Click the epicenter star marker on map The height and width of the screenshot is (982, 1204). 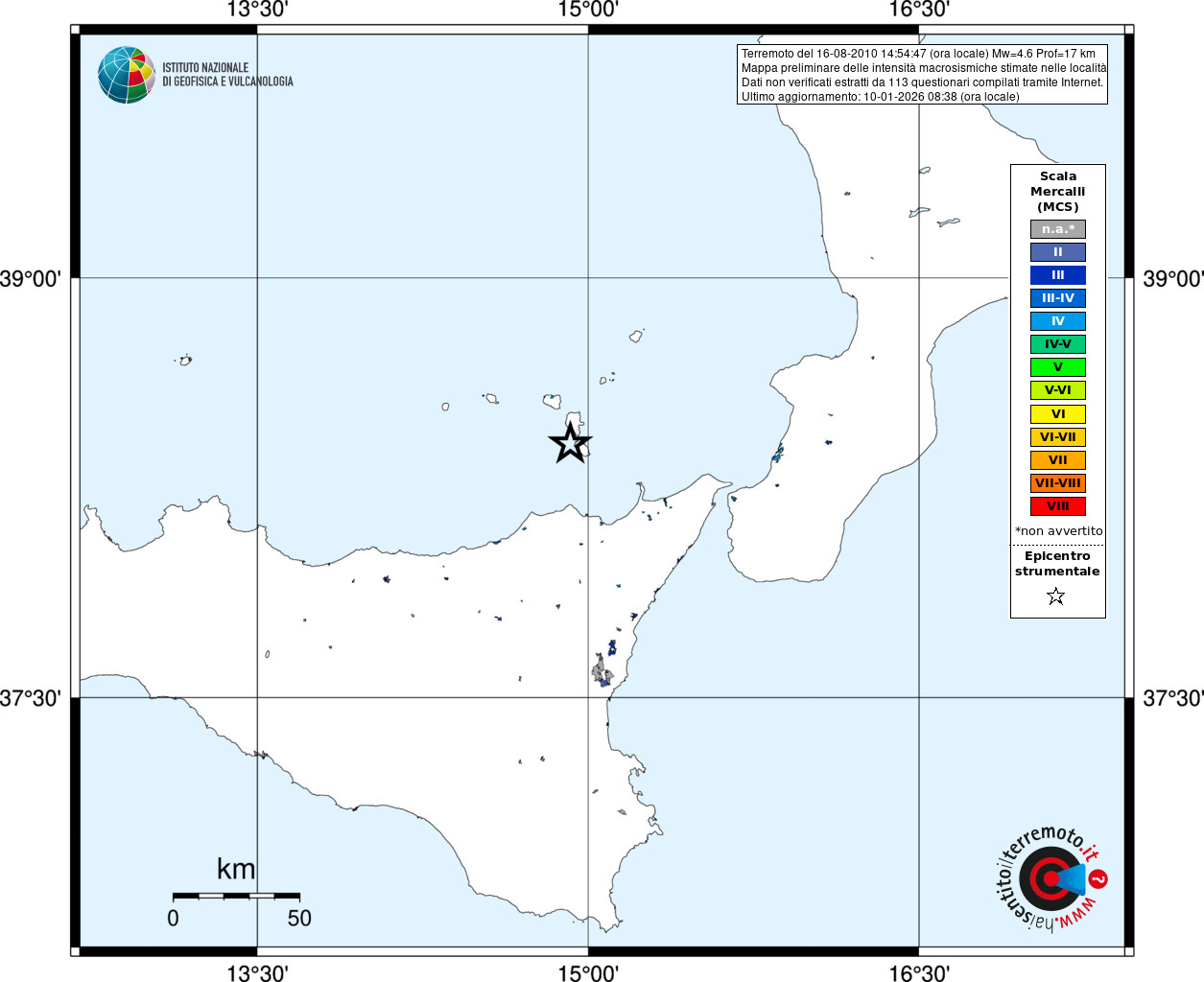(x=570, y=444)
